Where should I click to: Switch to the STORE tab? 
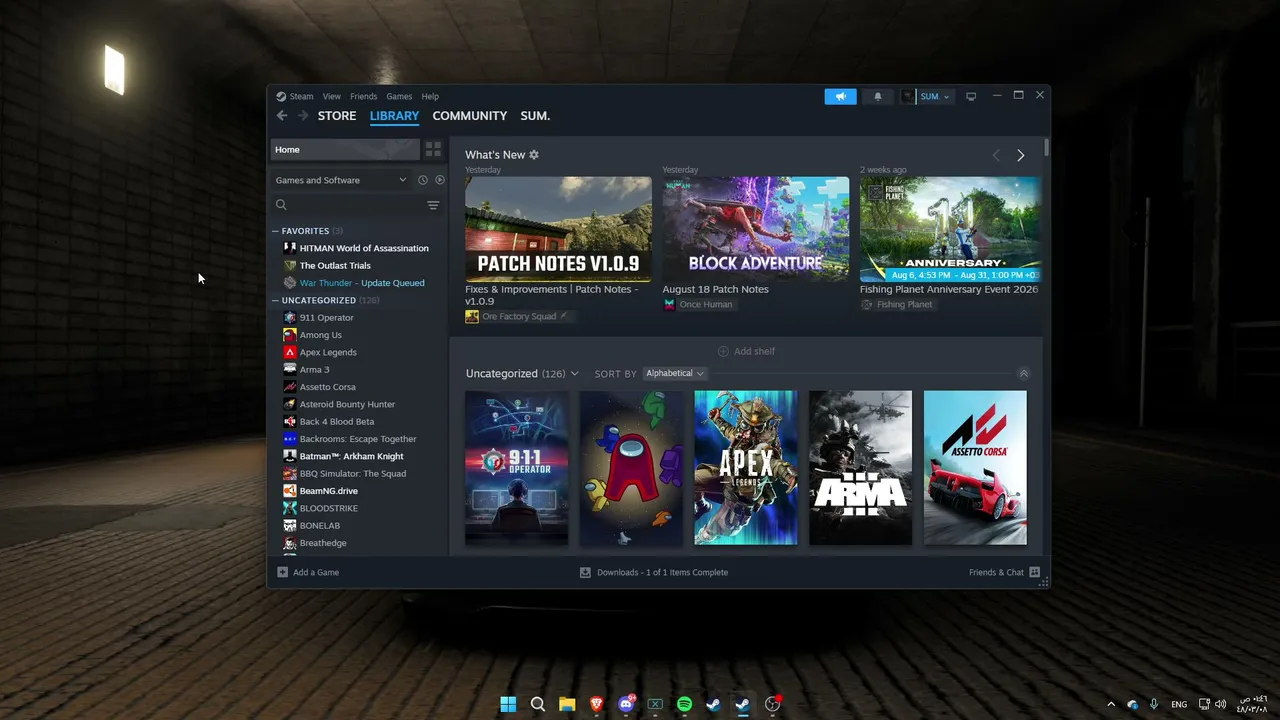click(337, 116)
